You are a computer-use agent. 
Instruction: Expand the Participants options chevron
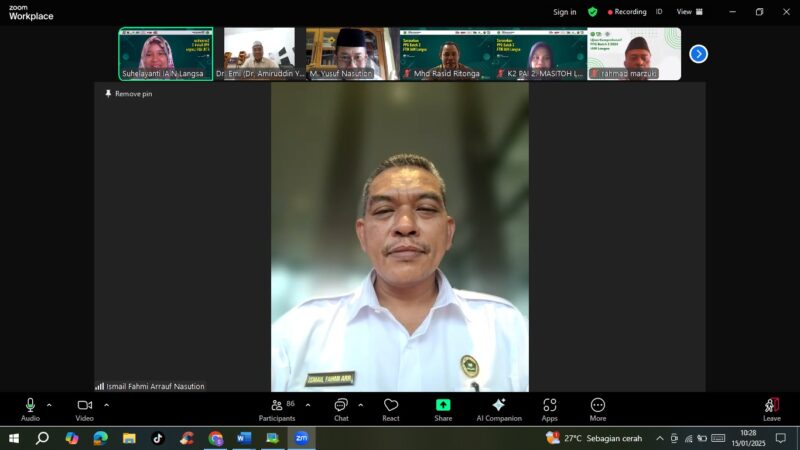[307, 405]
